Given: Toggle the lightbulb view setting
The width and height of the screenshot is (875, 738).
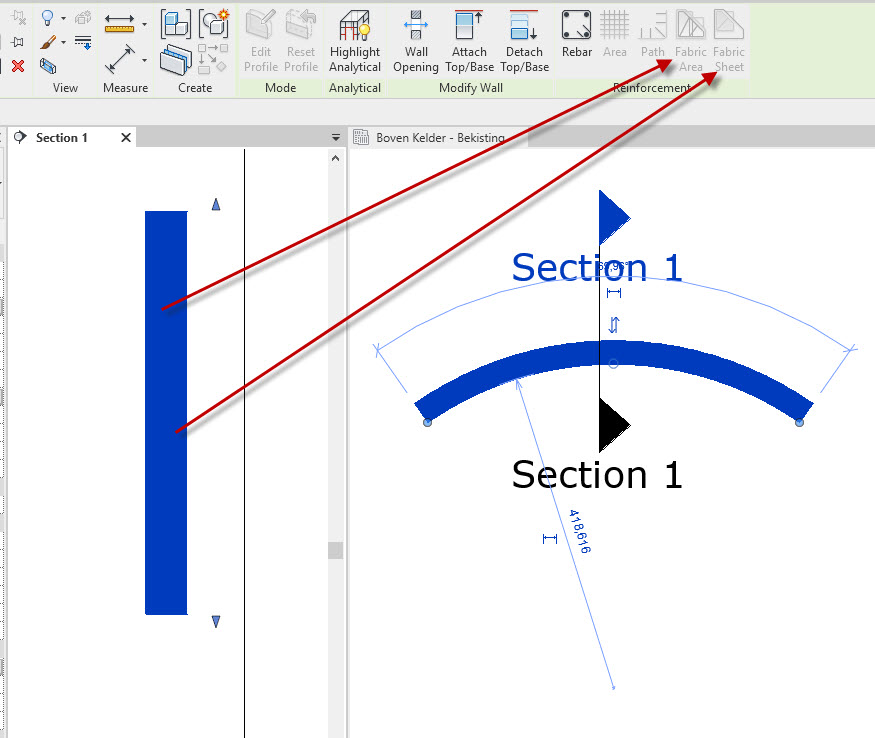Looking at the screenshot, I should [x=46, y=17].
